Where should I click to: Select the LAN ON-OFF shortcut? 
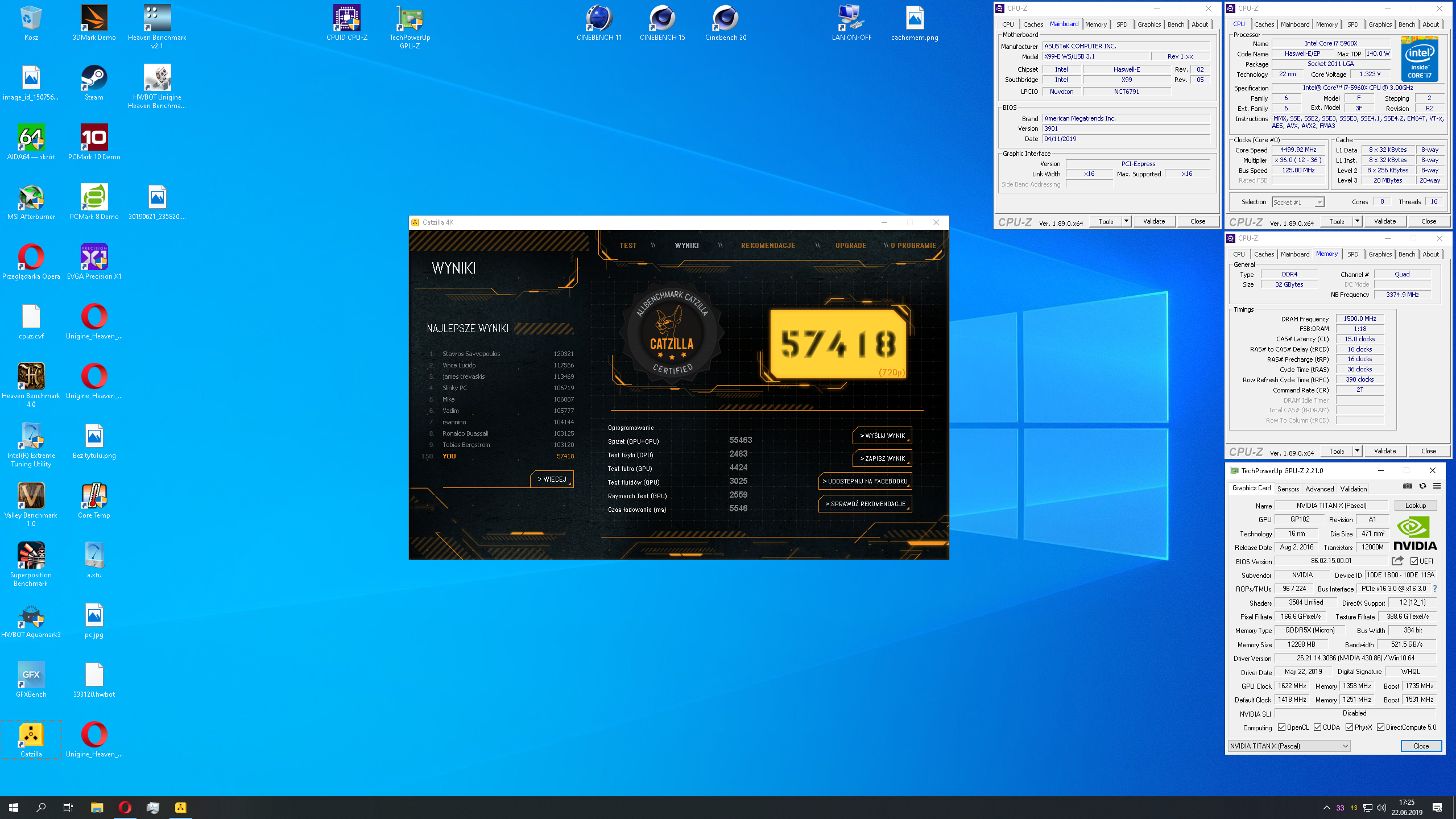click(851, 23)
